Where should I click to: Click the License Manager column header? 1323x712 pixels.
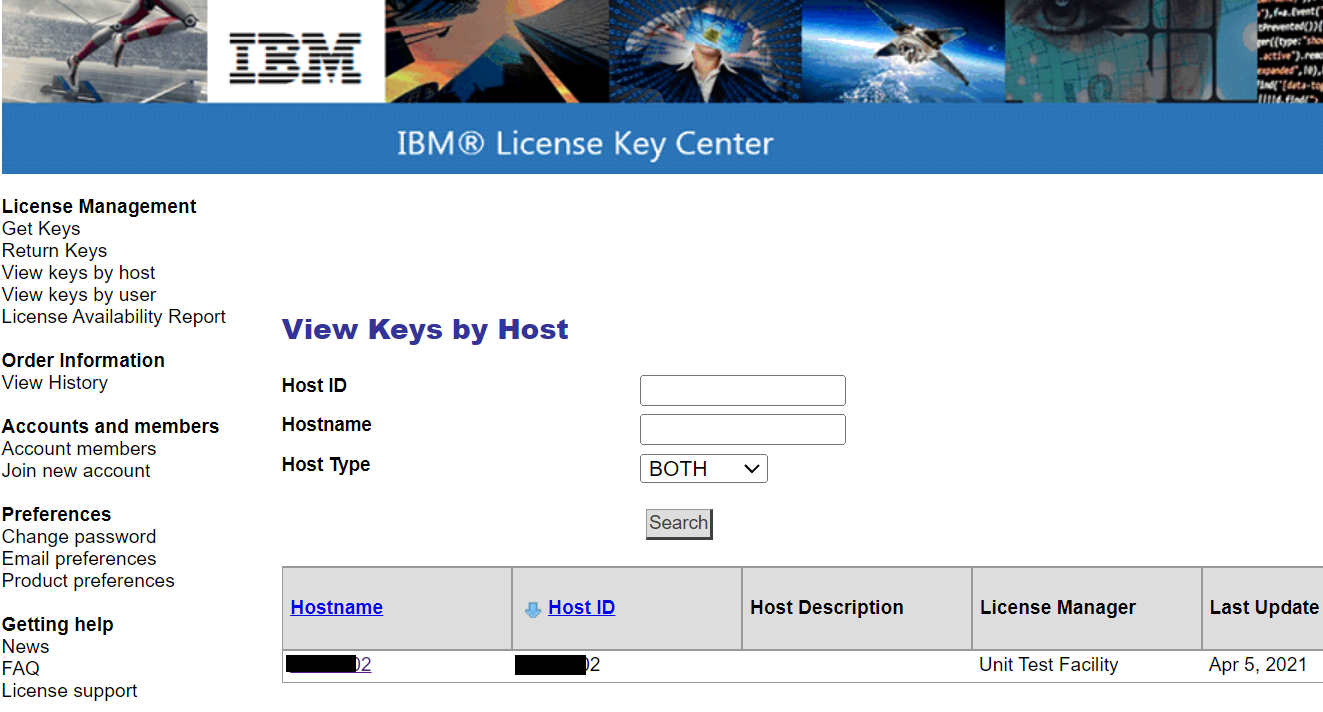pos(1058,608)
